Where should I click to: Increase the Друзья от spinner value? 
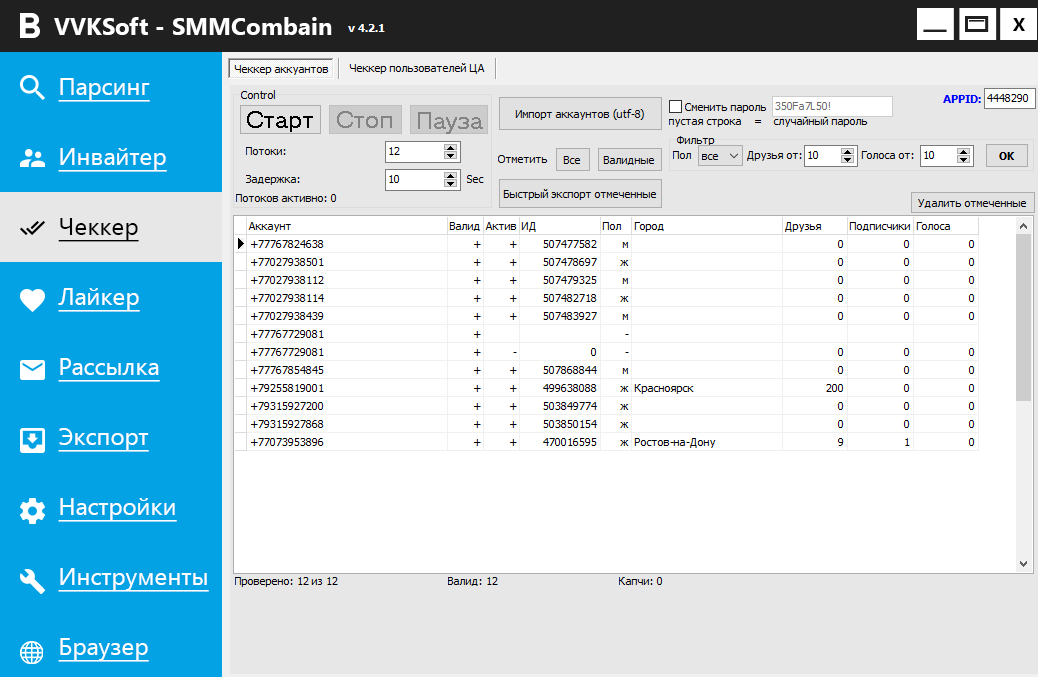coord(850,151)
